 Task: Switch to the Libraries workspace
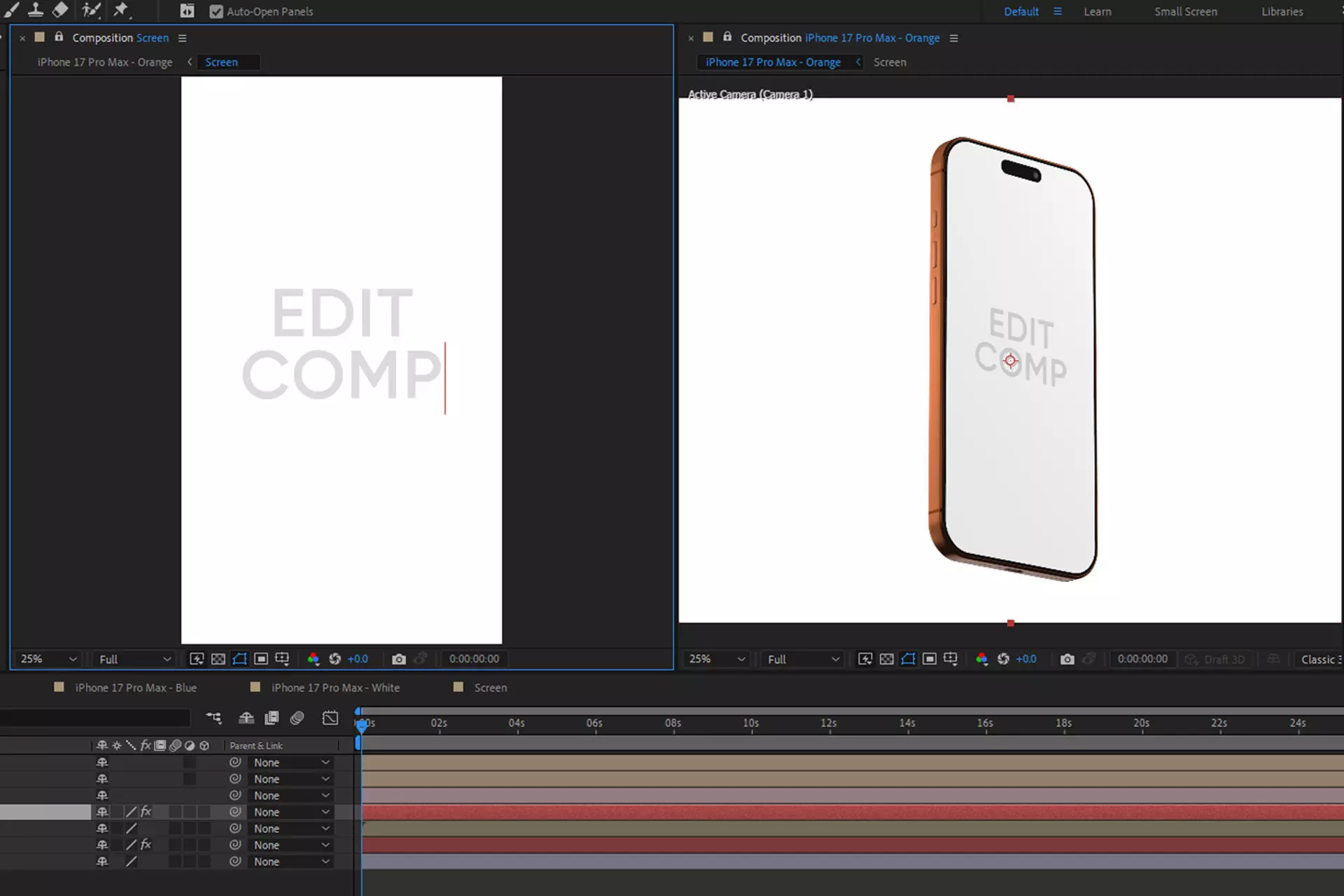[x=1282, y=11]
